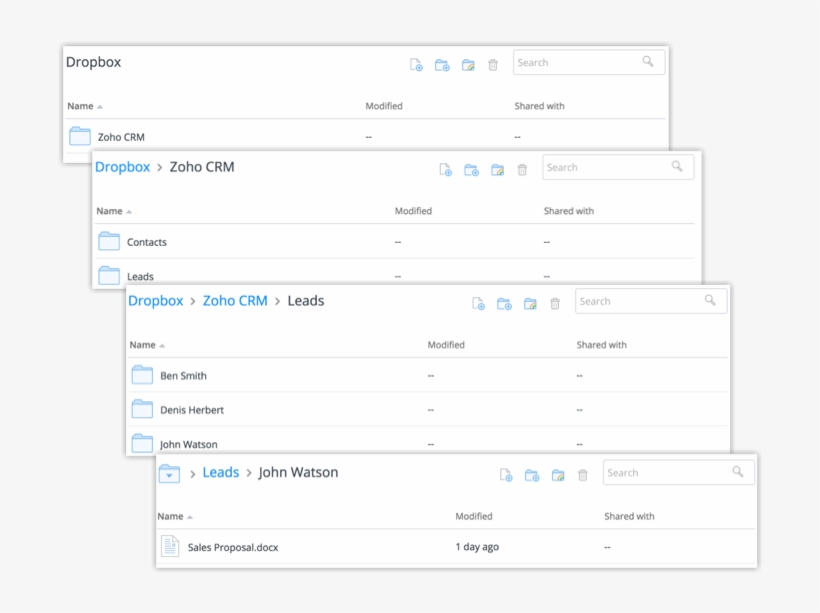
Task: Open the Ben Smith folder
Action: pyautogui.click(x=186, y=375)
